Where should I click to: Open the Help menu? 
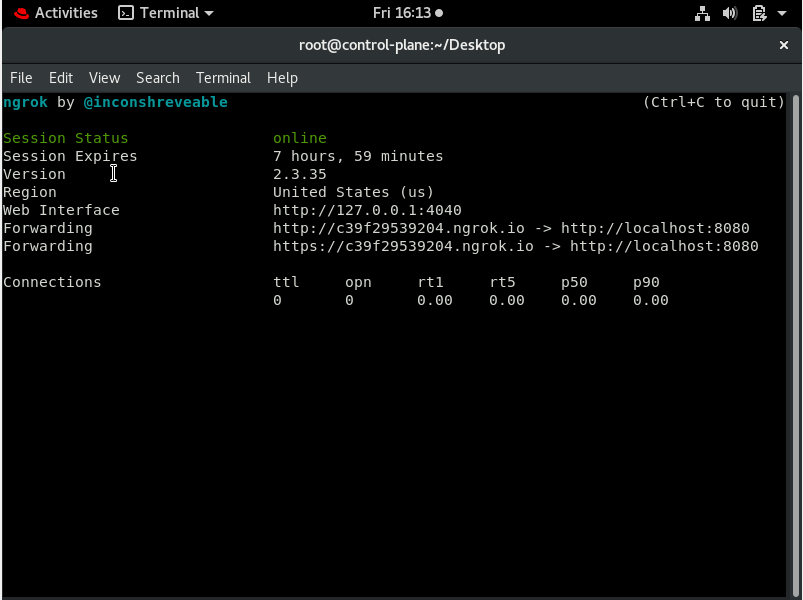click(282, 78)
